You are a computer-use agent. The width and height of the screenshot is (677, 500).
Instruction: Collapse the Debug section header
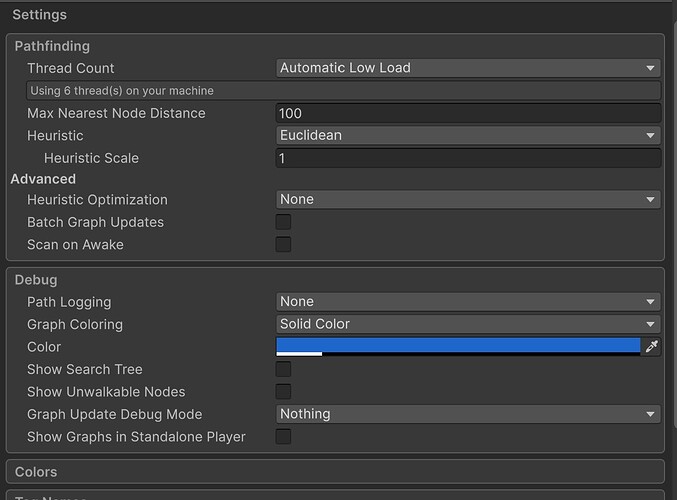(x=36, y=280)
